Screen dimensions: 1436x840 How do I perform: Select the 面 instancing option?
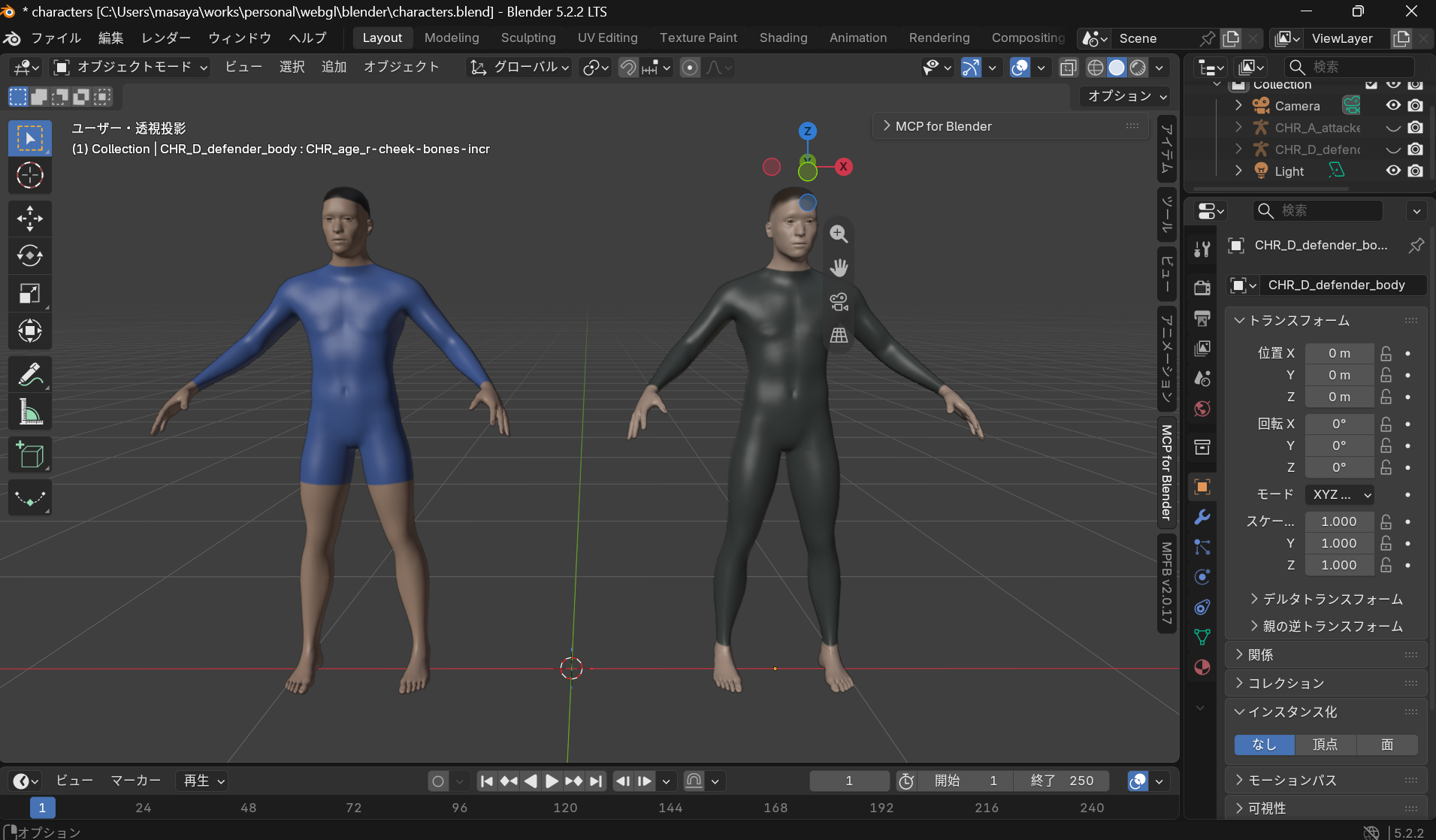(1387, 745)
